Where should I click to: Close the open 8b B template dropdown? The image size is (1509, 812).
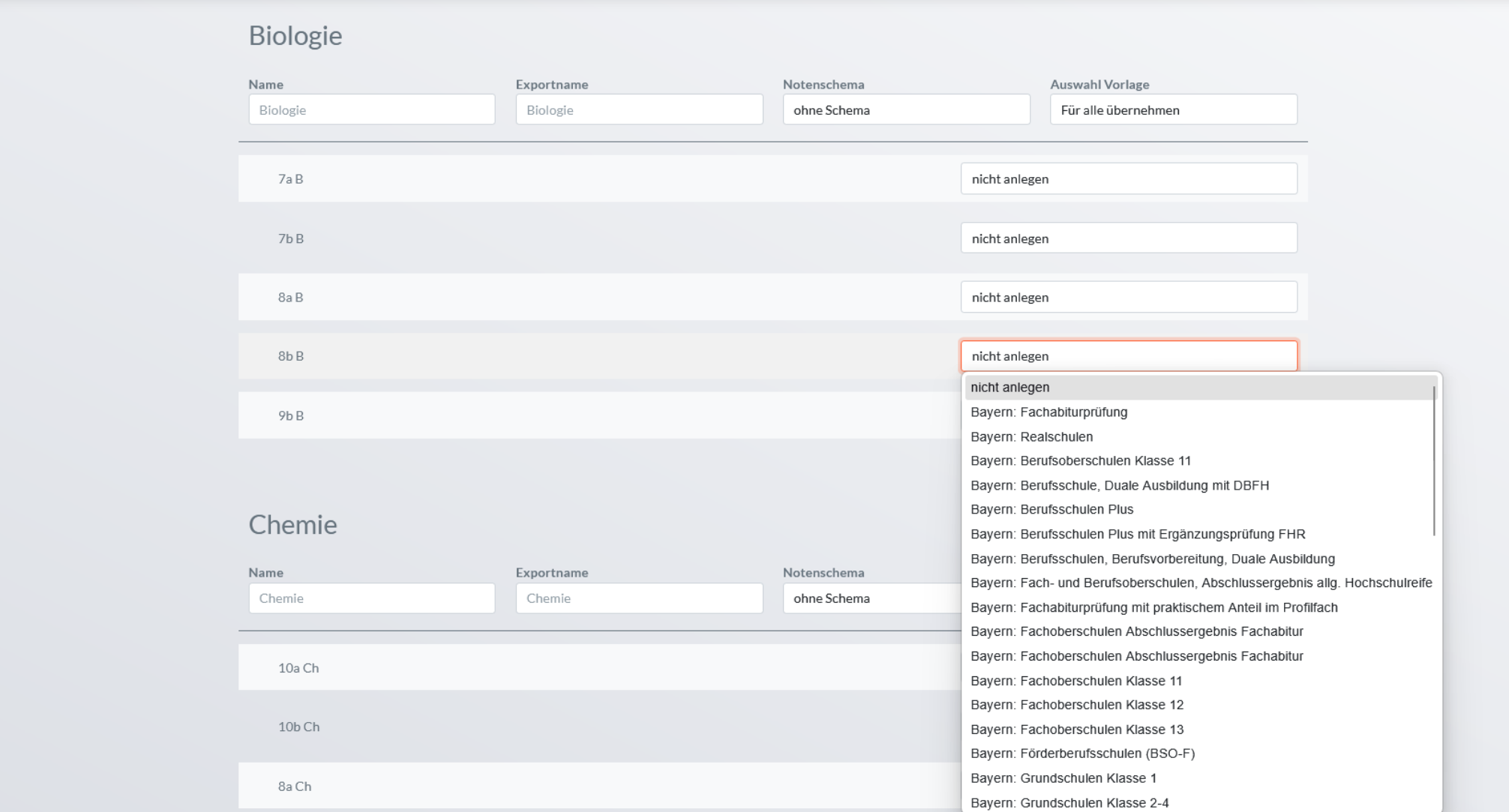click(1128, 356)
